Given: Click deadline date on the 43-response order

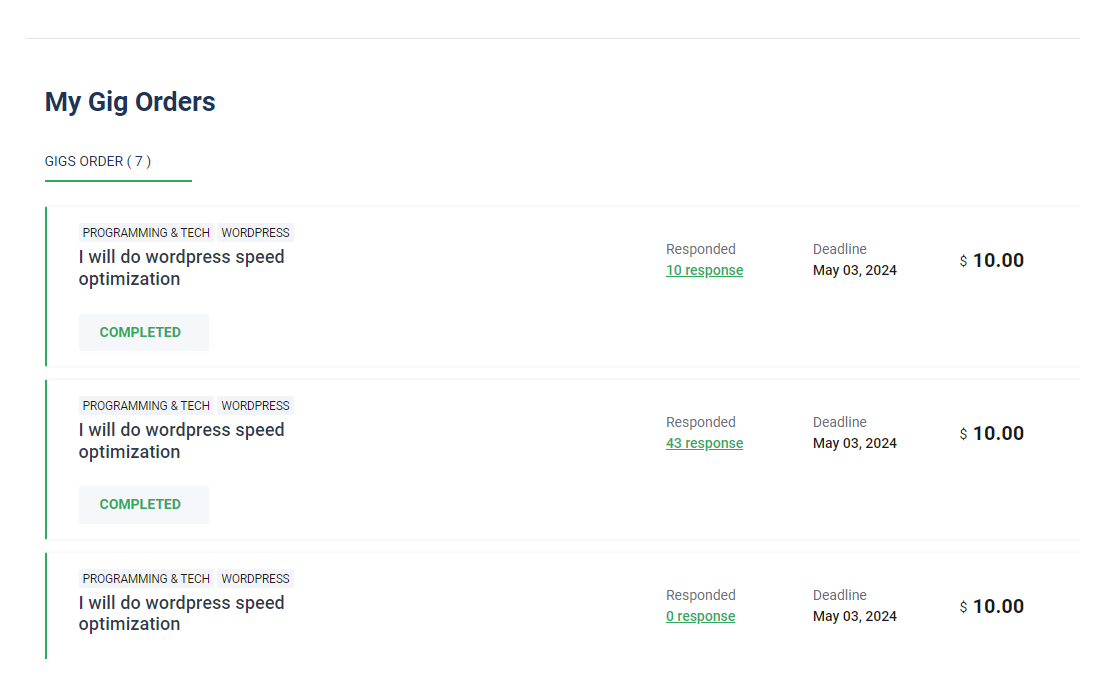Looking at the screenshot, I should [x=854, y=443].
